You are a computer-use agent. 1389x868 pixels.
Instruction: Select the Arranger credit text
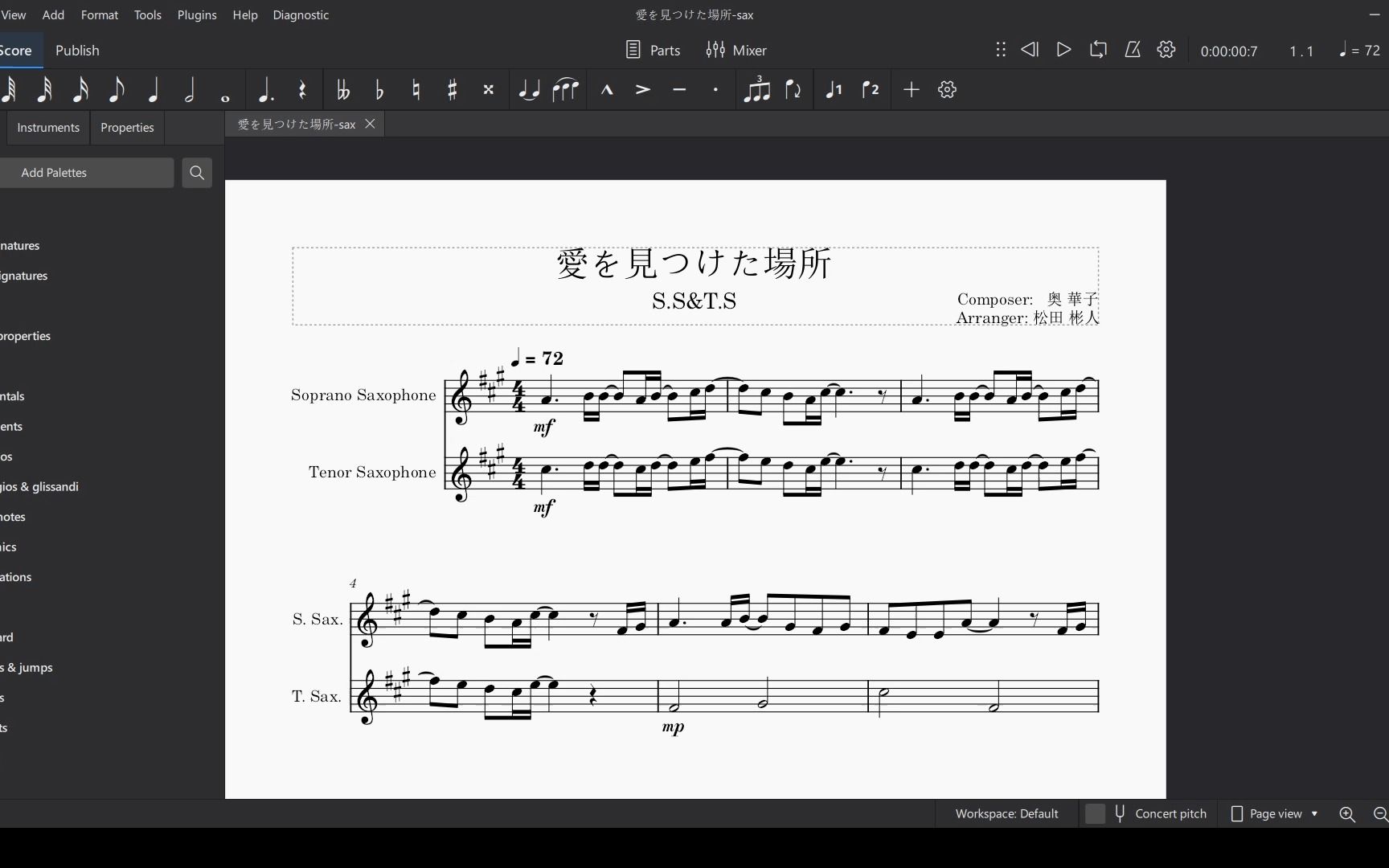pyautogui.click(x=1027, y=317)
